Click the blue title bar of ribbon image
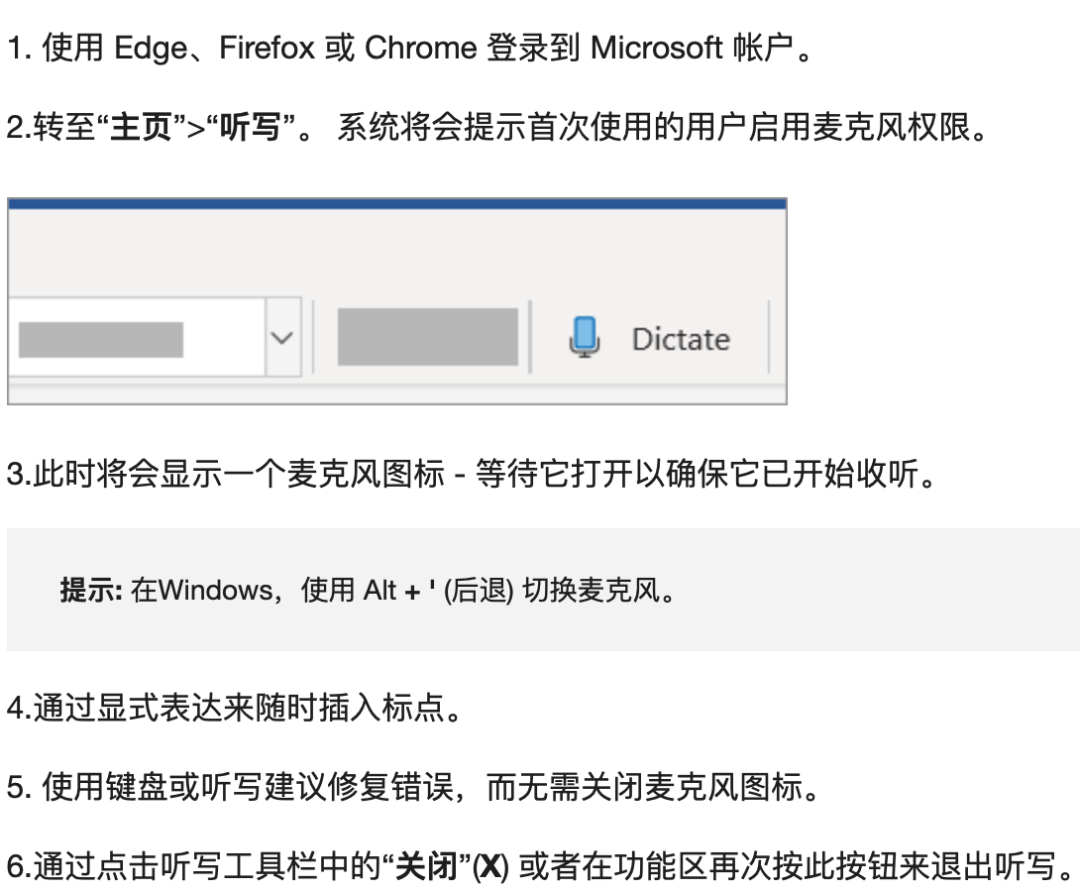 point(397,203)
